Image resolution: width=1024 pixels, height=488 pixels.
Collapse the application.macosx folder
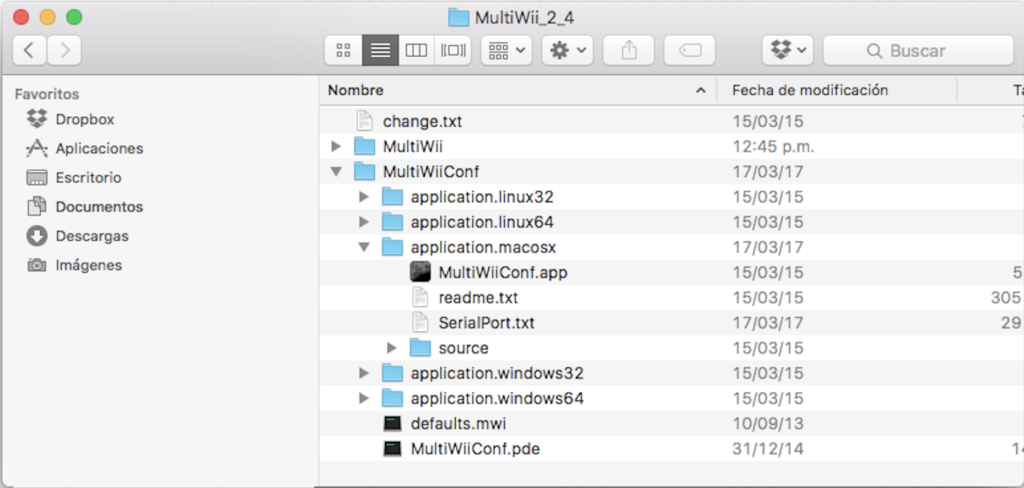click(364, 247)
